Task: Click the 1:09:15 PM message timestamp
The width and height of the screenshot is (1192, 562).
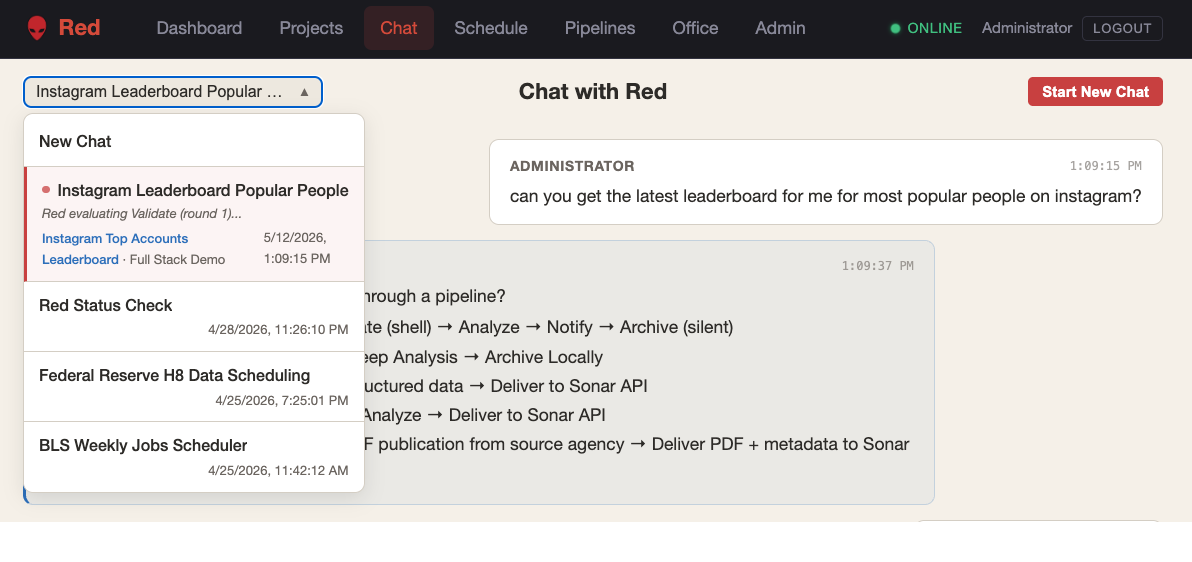Action: 1105,166
